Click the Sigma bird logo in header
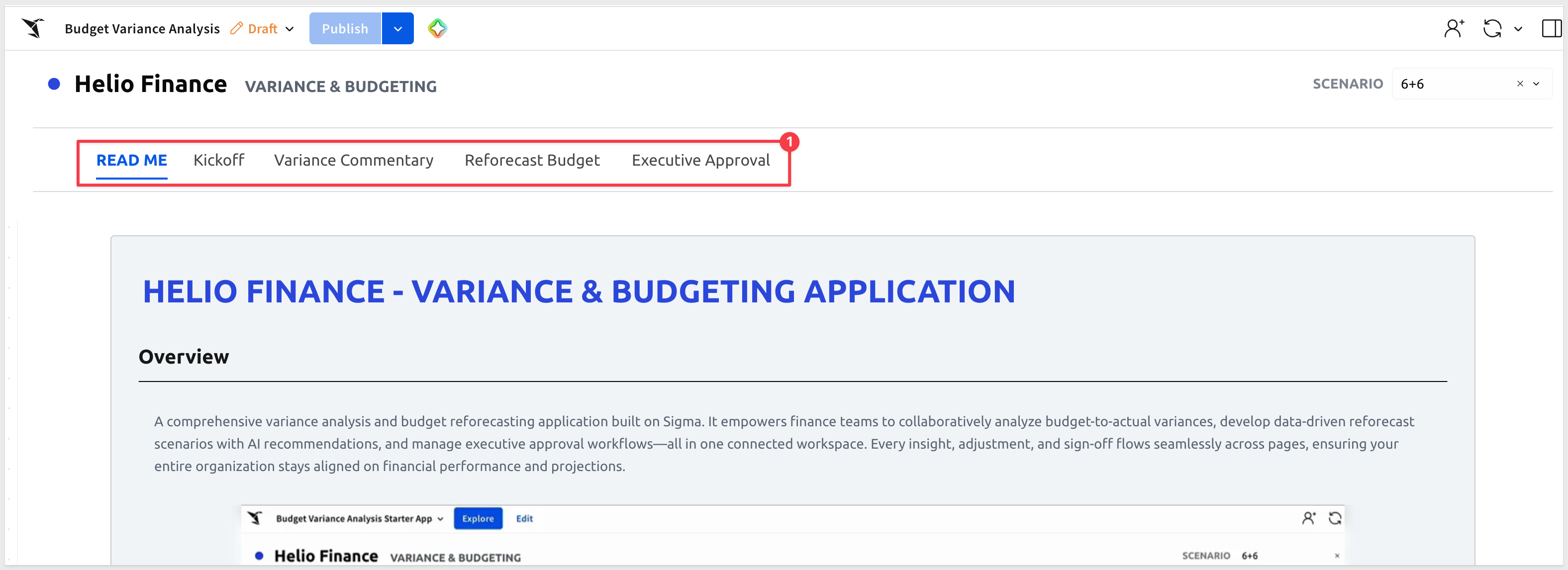Image resolution: width=1568 pixels, height=570 pixels. [x=33, y=28]
